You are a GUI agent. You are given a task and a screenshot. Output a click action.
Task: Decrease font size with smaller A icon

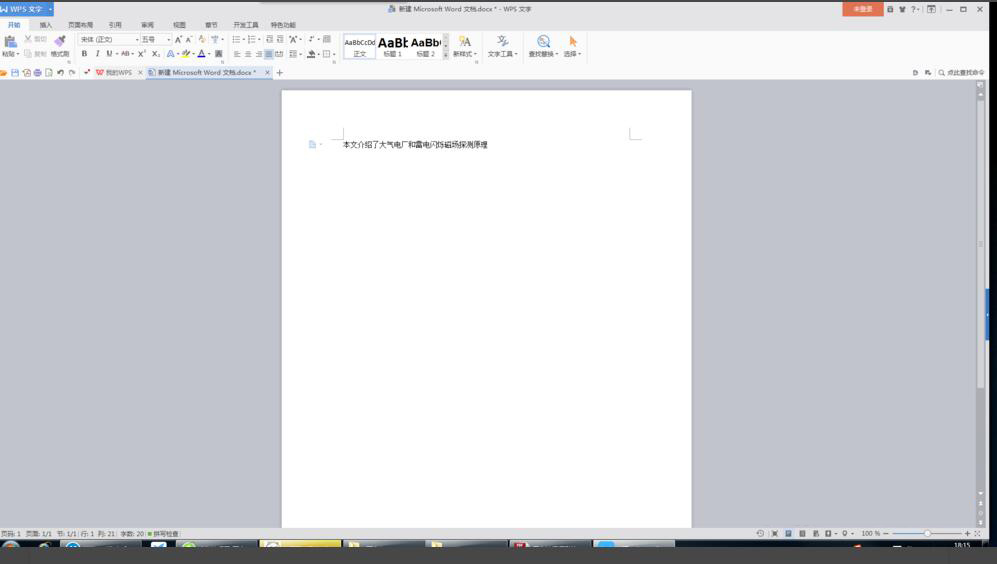189,39
